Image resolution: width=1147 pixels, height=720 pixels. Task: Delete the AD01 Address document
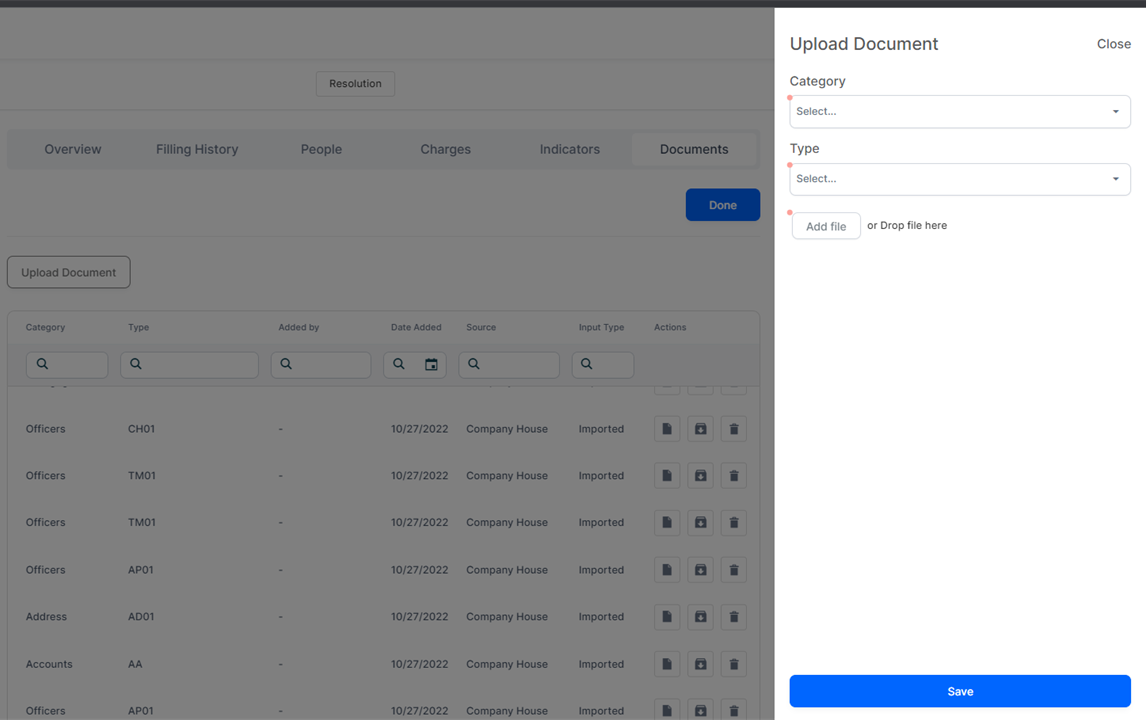coord(734,617)
